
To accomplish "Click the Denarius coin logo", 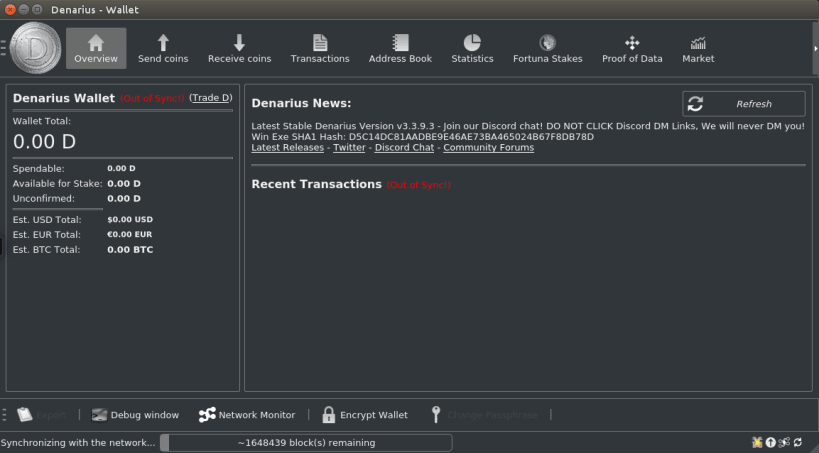I will (36, 48).
